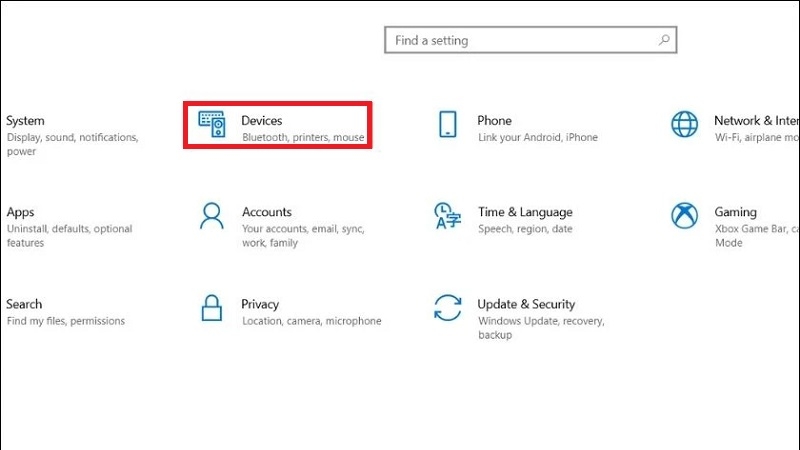Click the Phone icon
Viewport: 800px width, 450px height.
(448, 125)
